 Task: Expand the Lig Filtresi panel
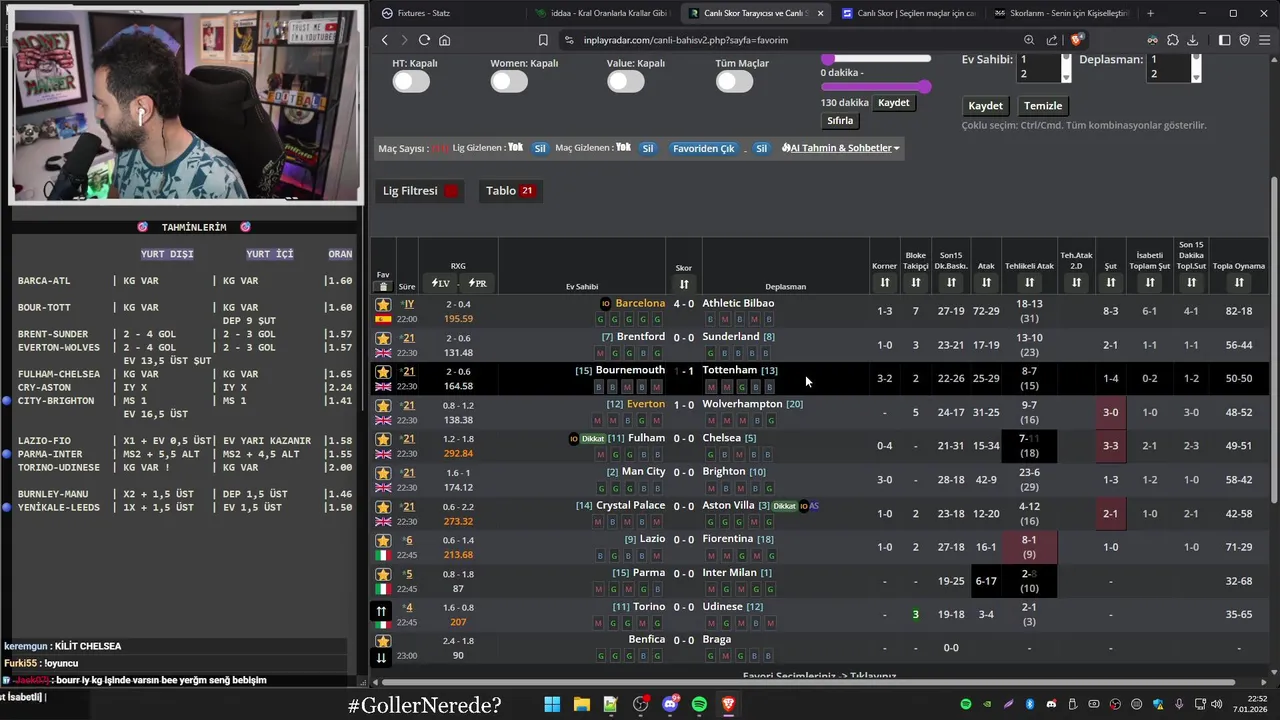pos(420,191)
